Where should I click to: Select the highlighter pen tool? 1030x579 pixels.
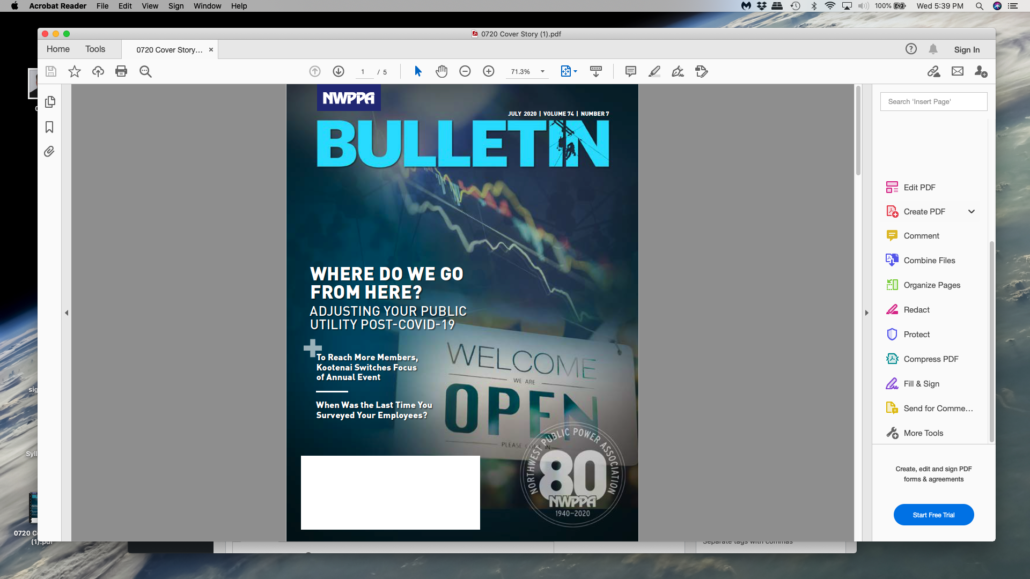(654, 71)
